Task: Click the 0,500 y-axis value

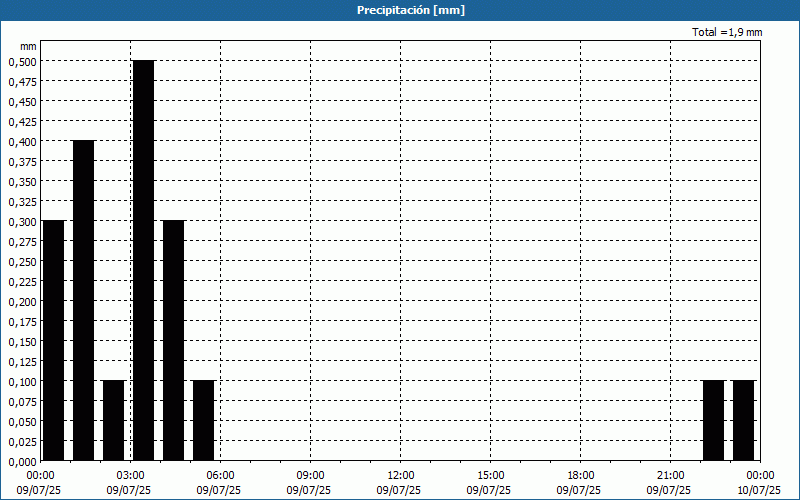Action: (x=22, y=61)
